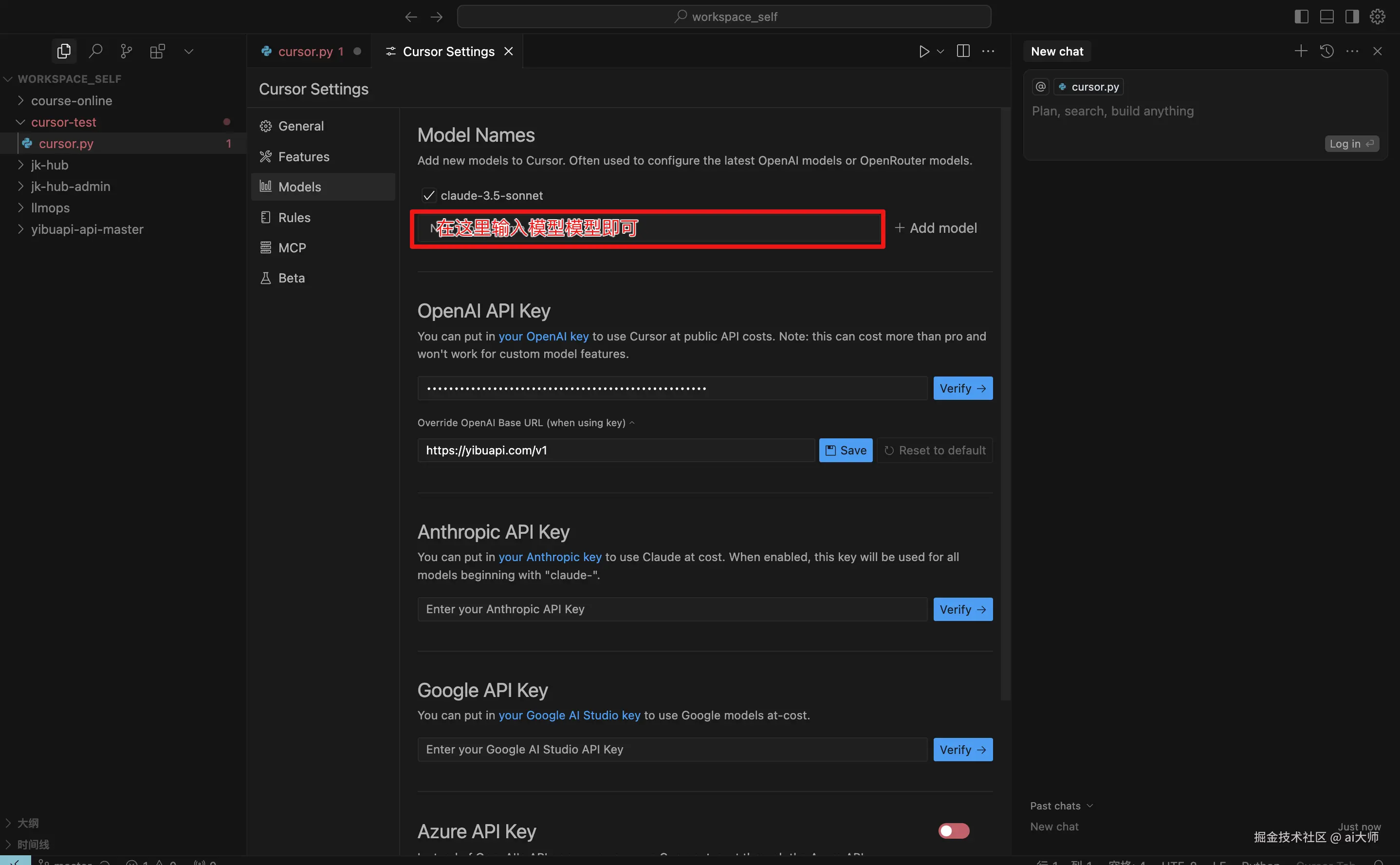The height and width of the screenshot is (865, 1400).
Task: Click Save for OpenAI base URL
Action: [x=846, y=450]
